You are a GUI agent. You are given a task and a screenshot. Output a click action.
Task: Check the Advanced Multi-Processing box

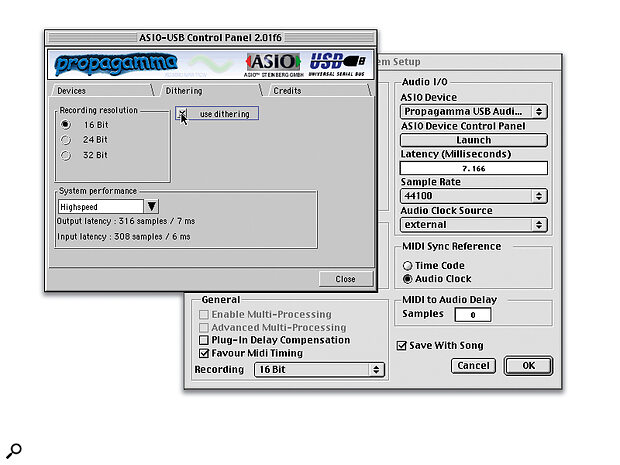tap(204, 327)
